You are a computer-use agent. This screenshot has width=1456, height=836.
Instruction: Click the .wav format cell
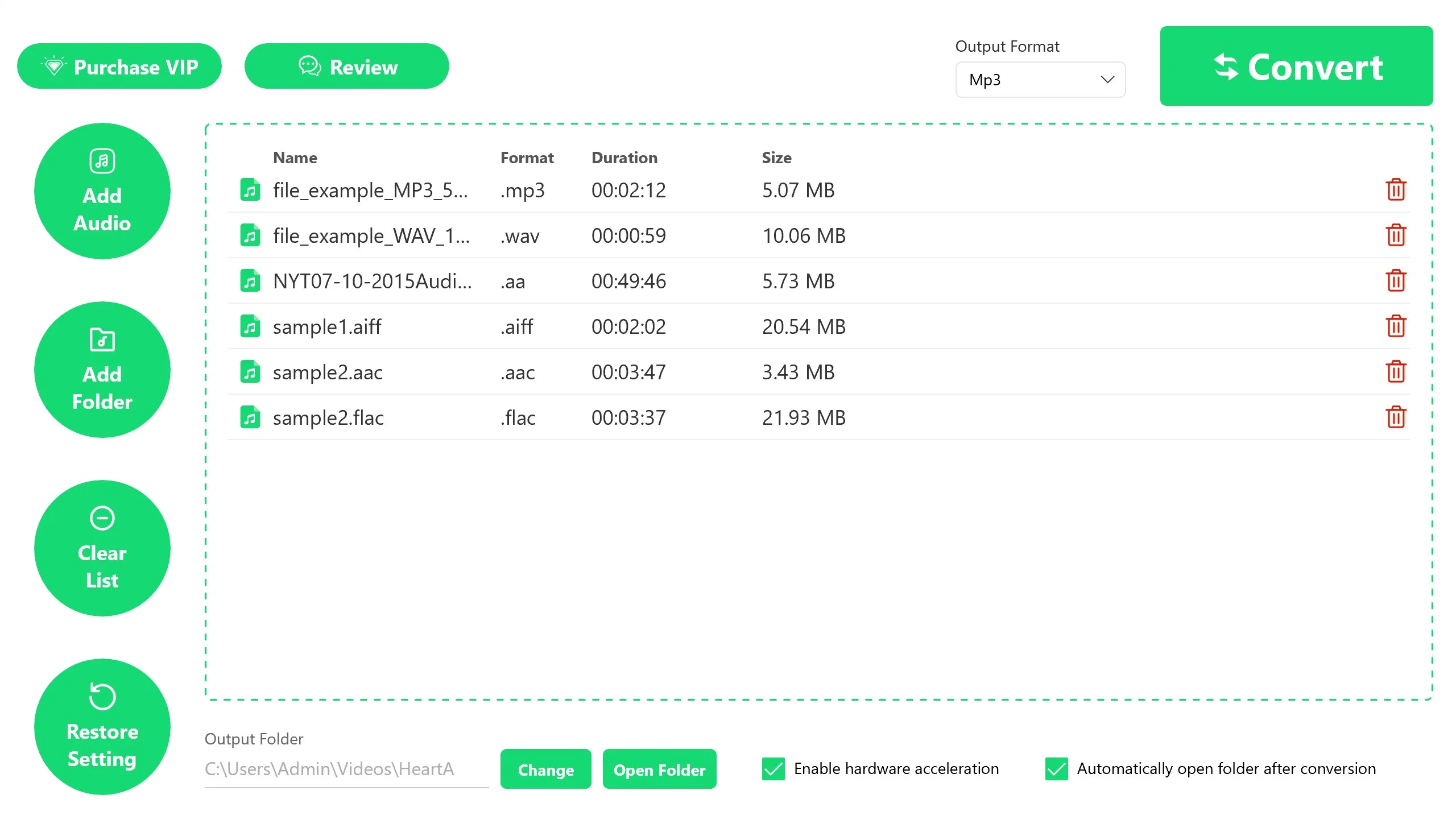[520, 235]
